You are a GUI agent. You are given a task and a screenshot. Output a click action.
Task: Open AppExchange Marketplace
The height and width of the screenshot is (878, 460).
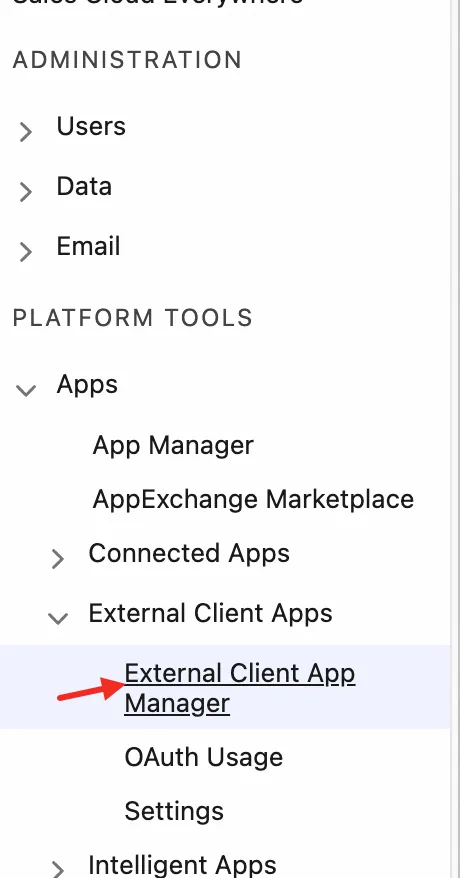point(253,499)
